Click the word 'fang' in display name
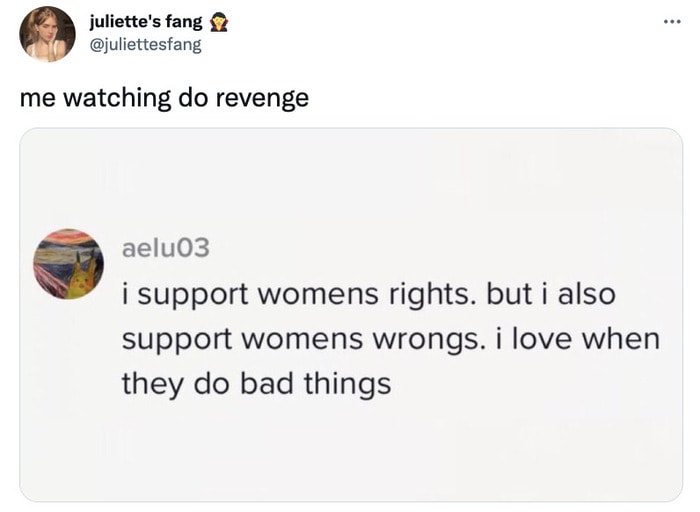Screen dimensions: 700x512 point(184,22)
